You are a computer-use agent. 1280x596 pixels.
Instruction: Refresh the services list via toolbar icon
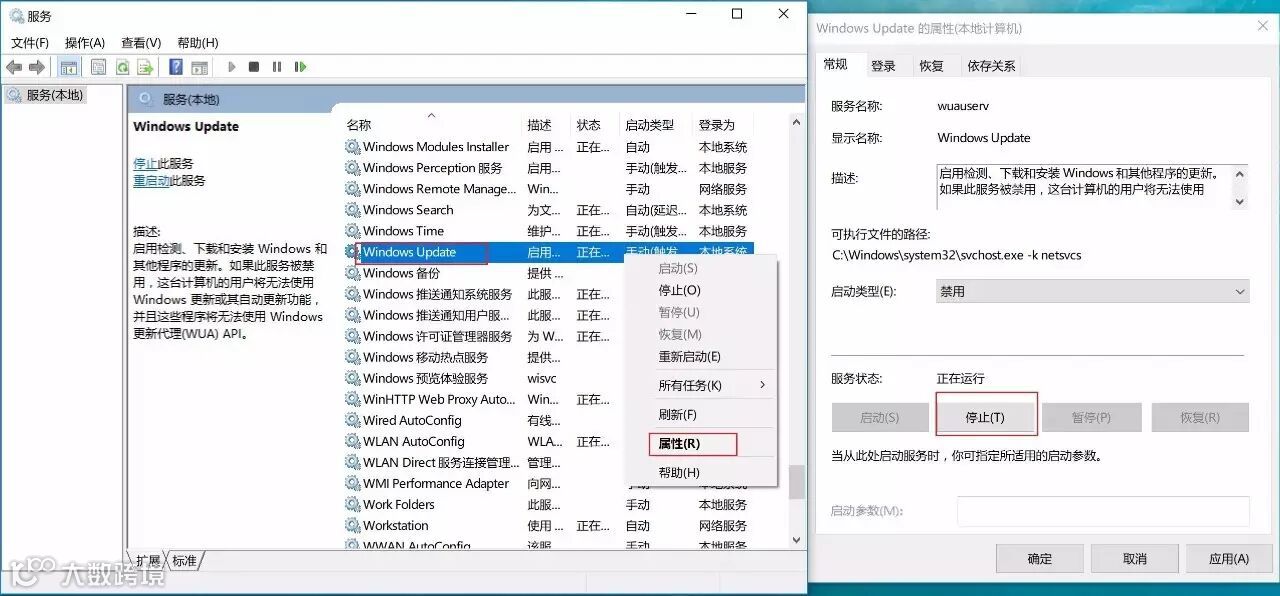(x=122, y=67)
